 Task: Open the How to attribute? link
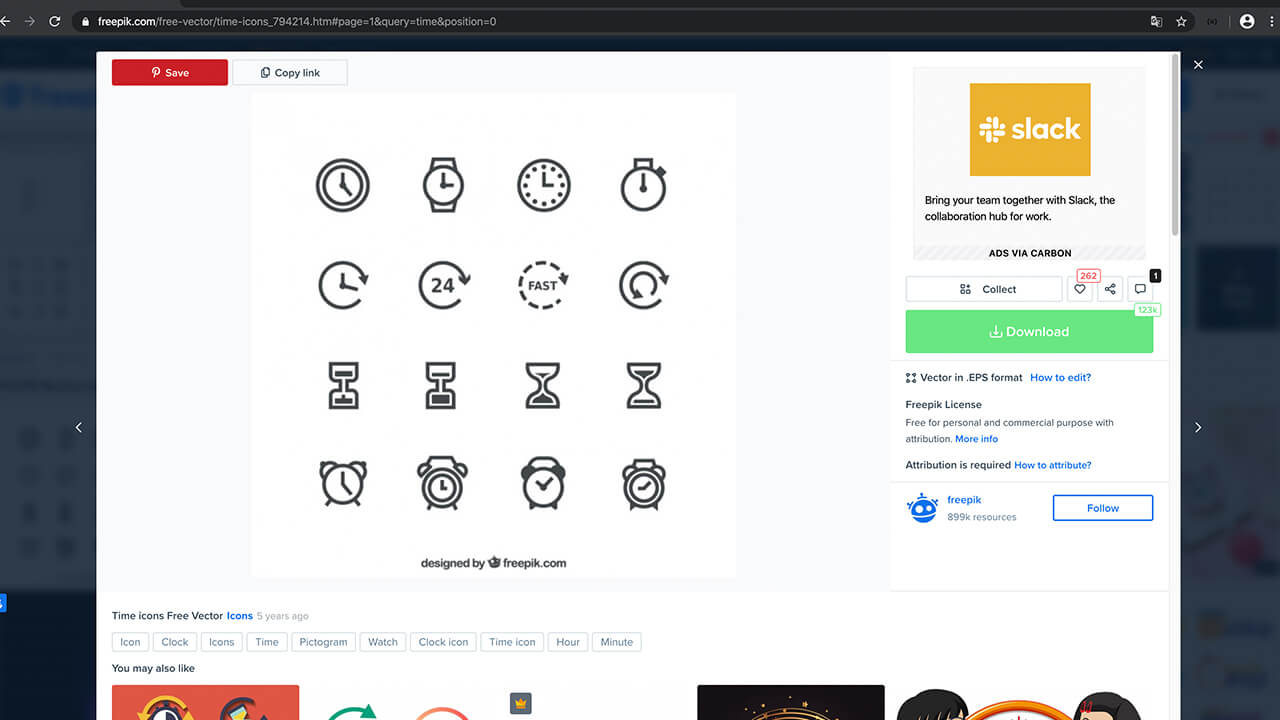1052,465
